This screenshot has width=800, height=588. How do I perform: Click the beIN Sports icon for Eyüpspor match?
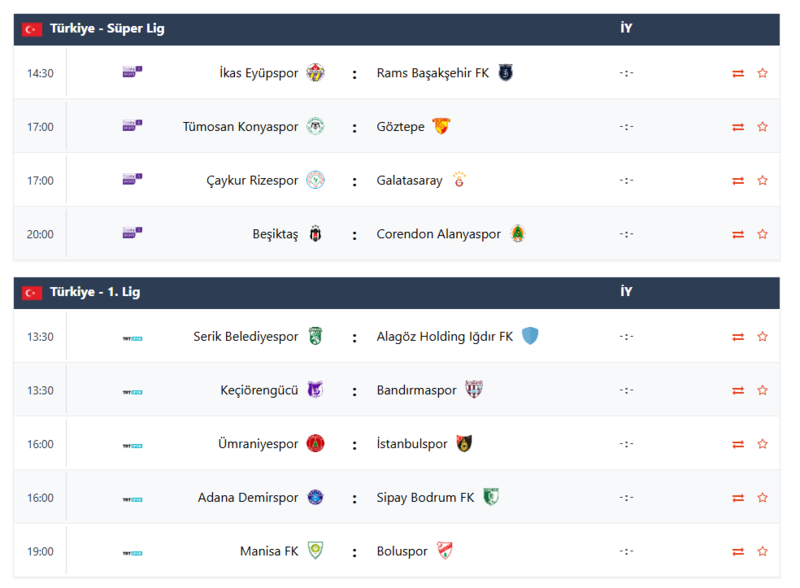(x=132, y=72)
